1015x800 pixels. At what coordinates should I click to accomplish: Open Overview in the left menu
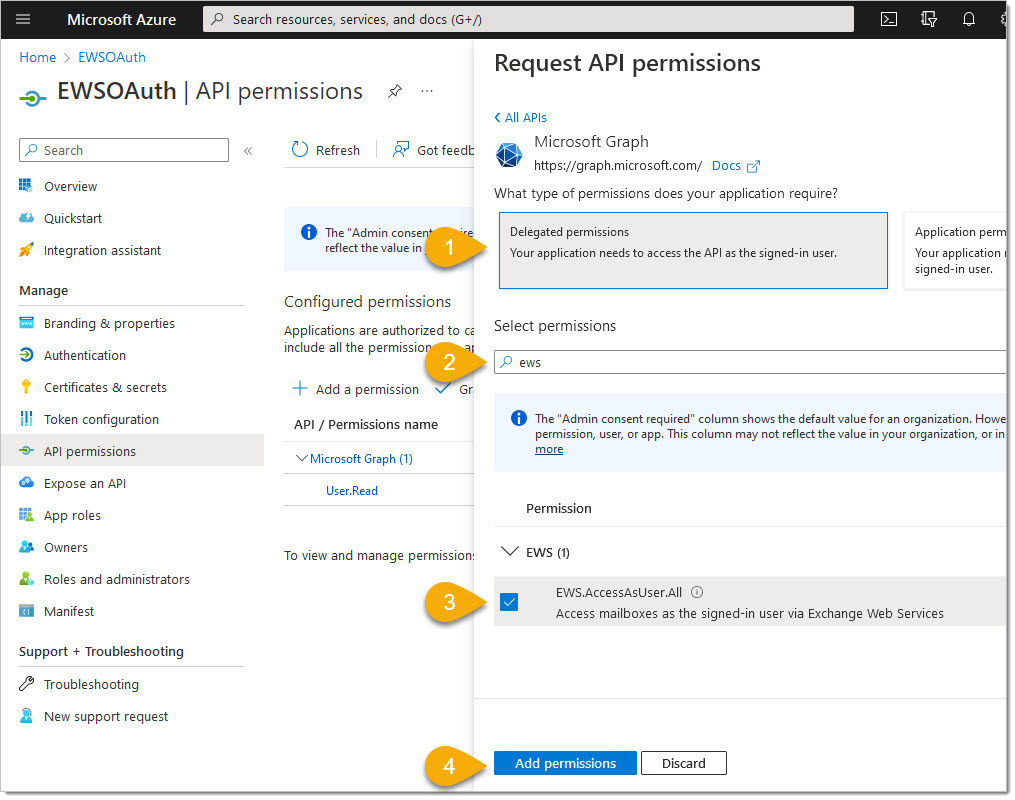tap(71, 187)
